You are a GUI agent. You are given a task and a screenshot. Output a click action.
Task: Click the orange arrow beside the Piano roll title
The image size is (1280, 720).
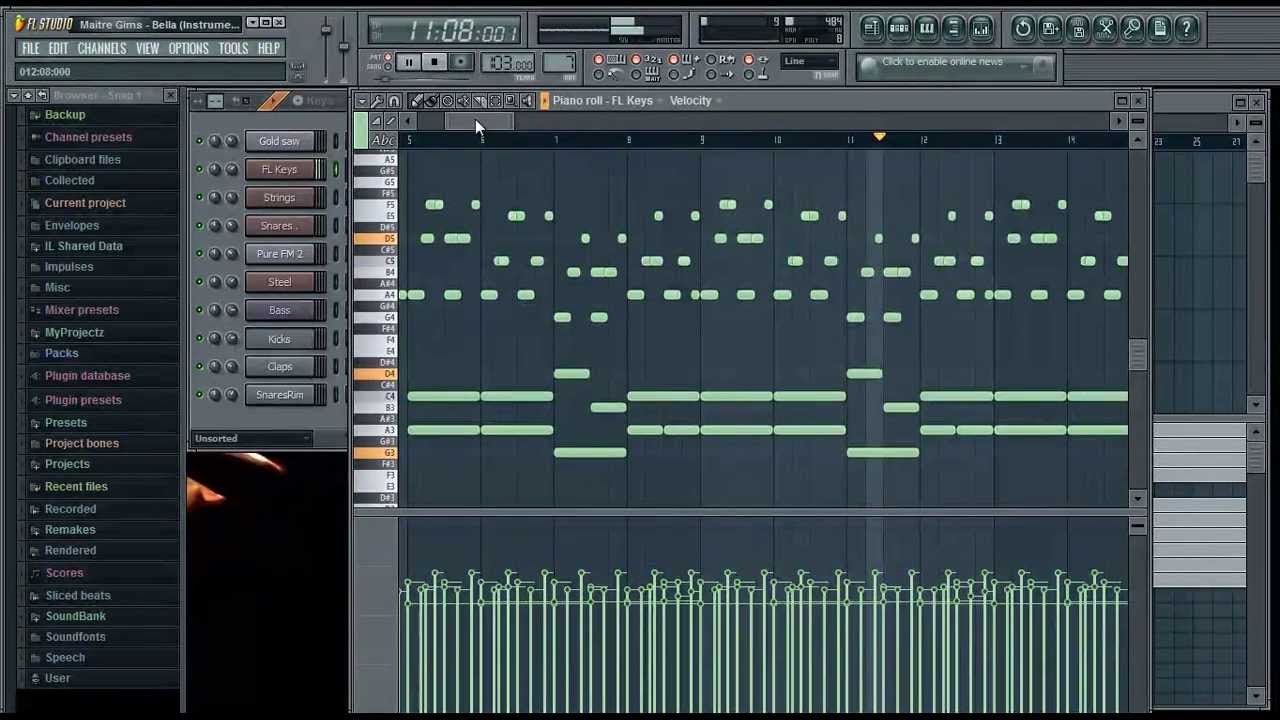[x=544, y=100]
